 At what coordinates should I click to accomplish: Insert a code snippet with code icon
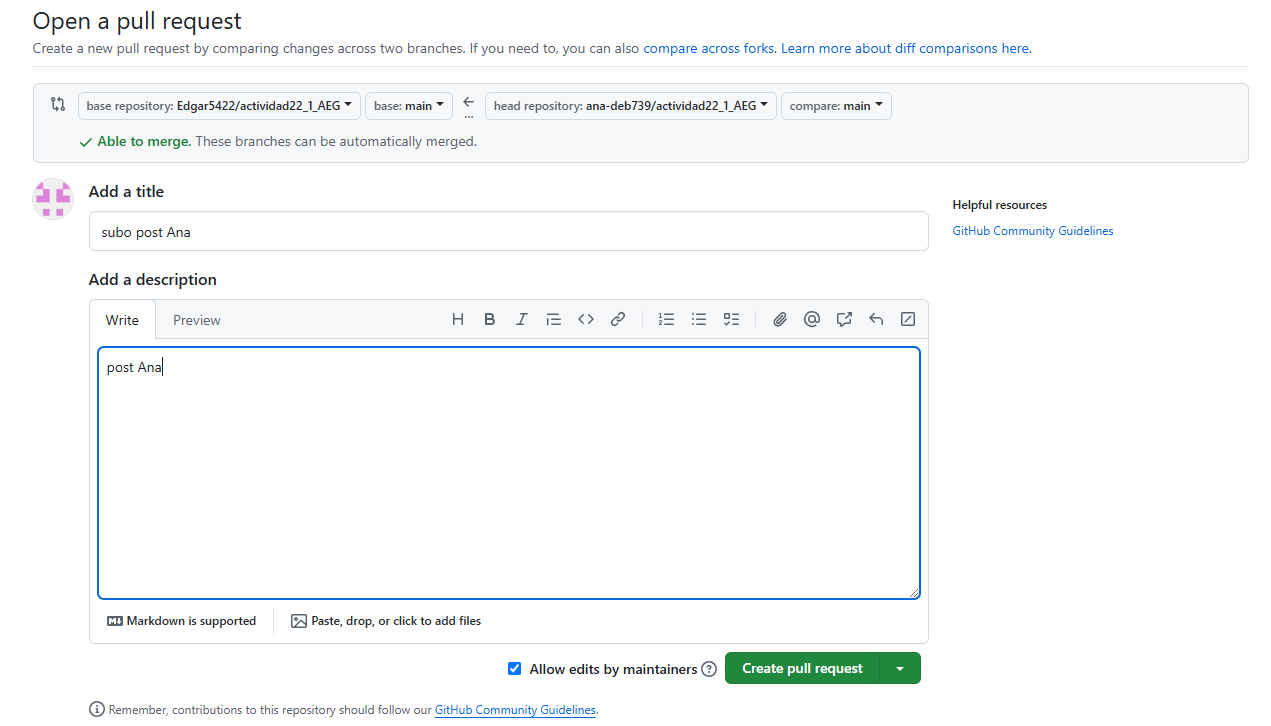pos(586,319)
